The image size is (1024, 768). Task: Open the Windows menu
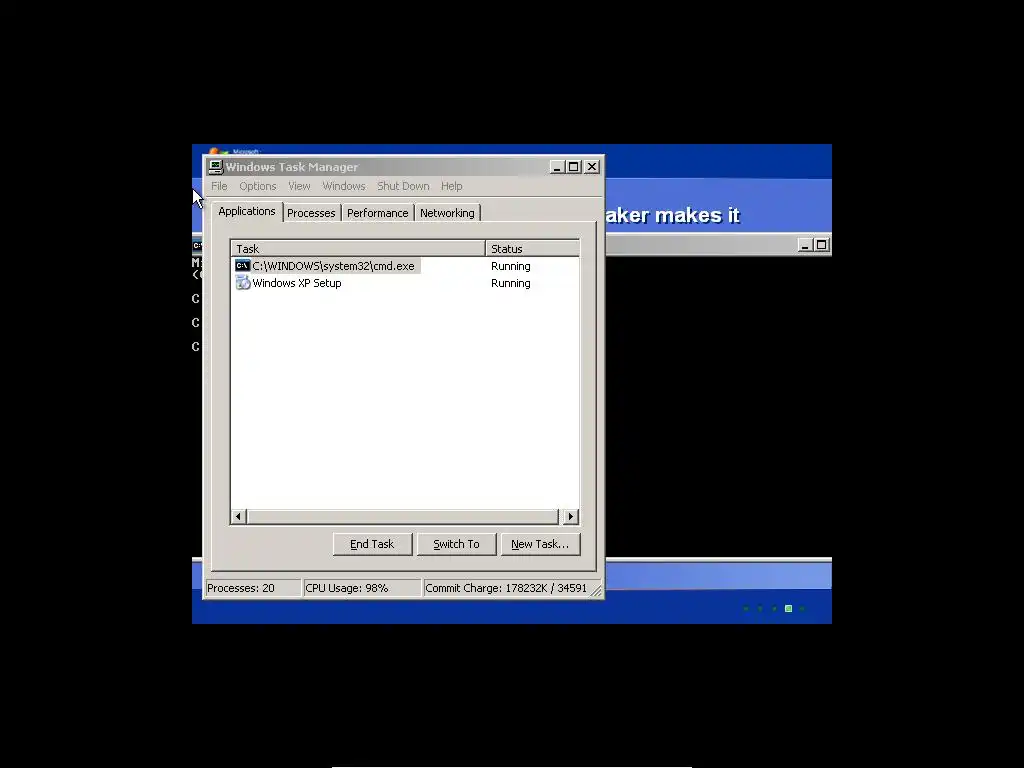pos(344,186)
